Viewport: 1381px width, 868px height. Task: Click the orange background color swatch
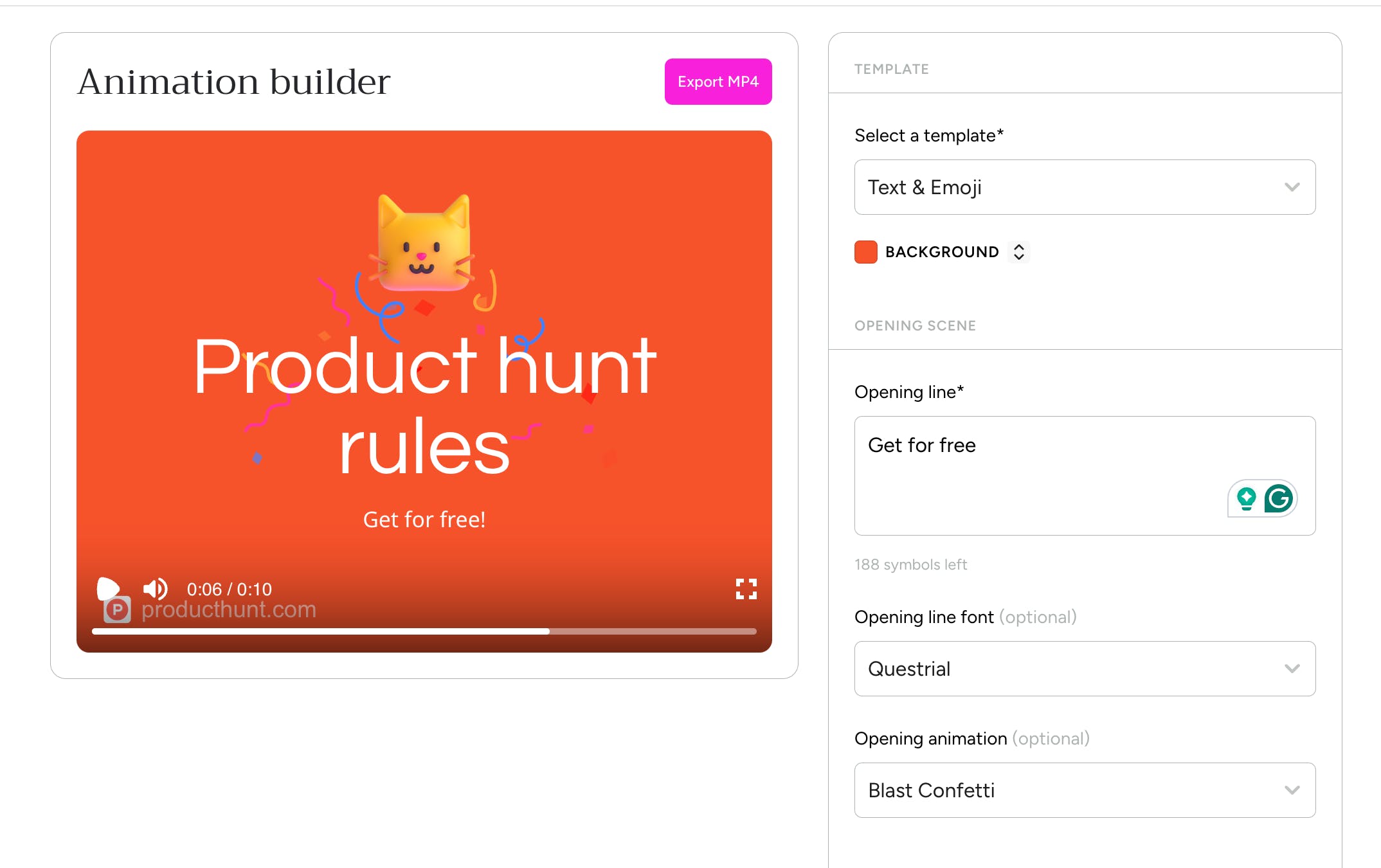tap(865, 252)
